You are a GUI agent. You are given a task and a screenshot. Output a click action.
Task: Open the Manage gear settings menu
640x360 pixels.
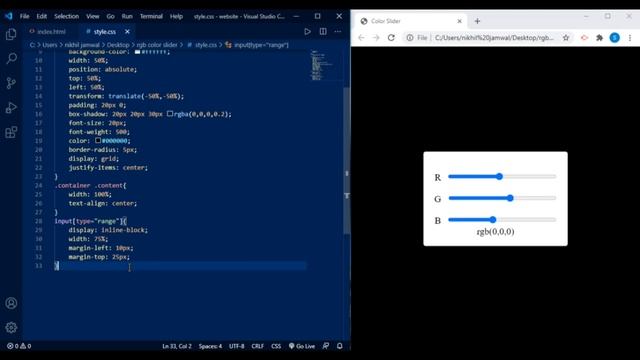click(x=11, y=327)
